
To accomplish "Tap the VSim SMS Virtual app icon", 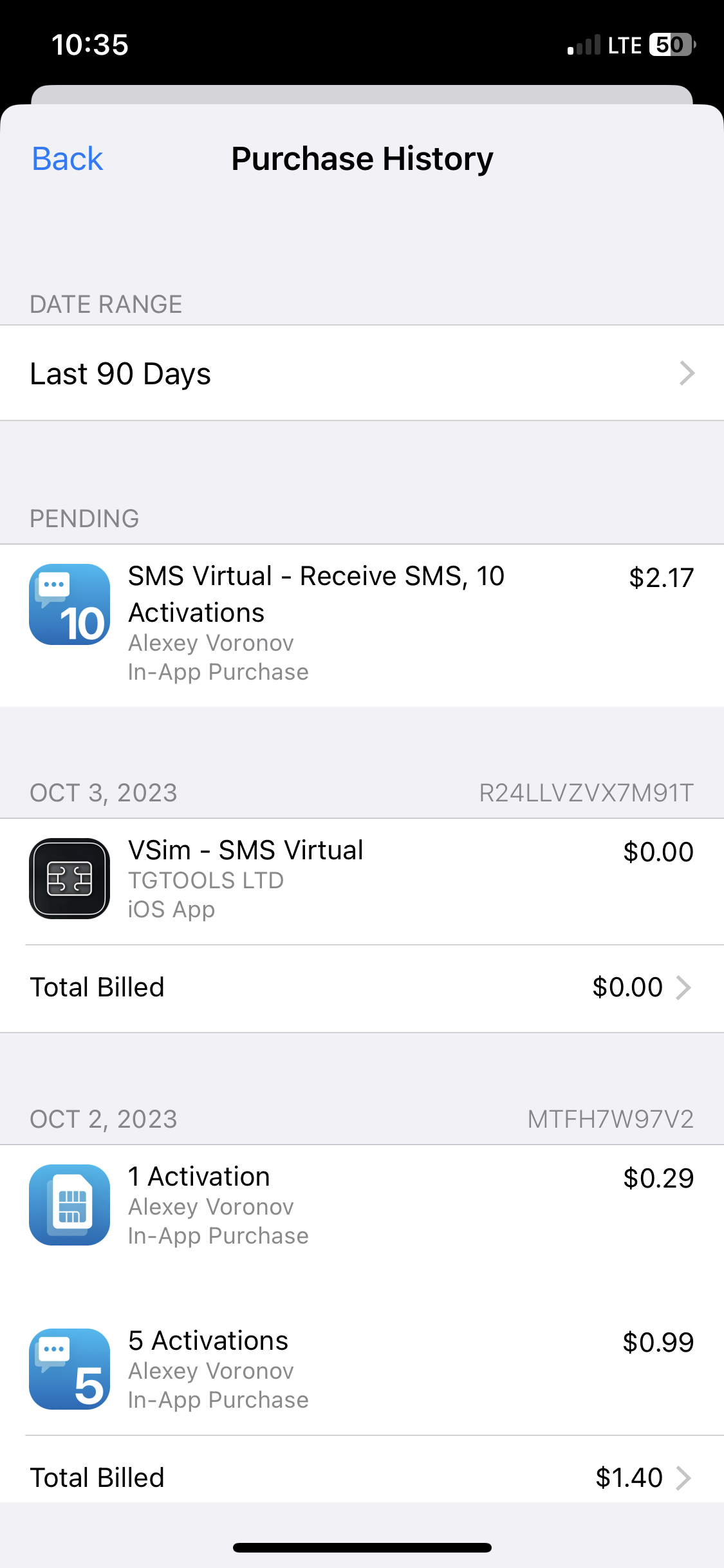I will pyautogui.click(x=70, y=879).
